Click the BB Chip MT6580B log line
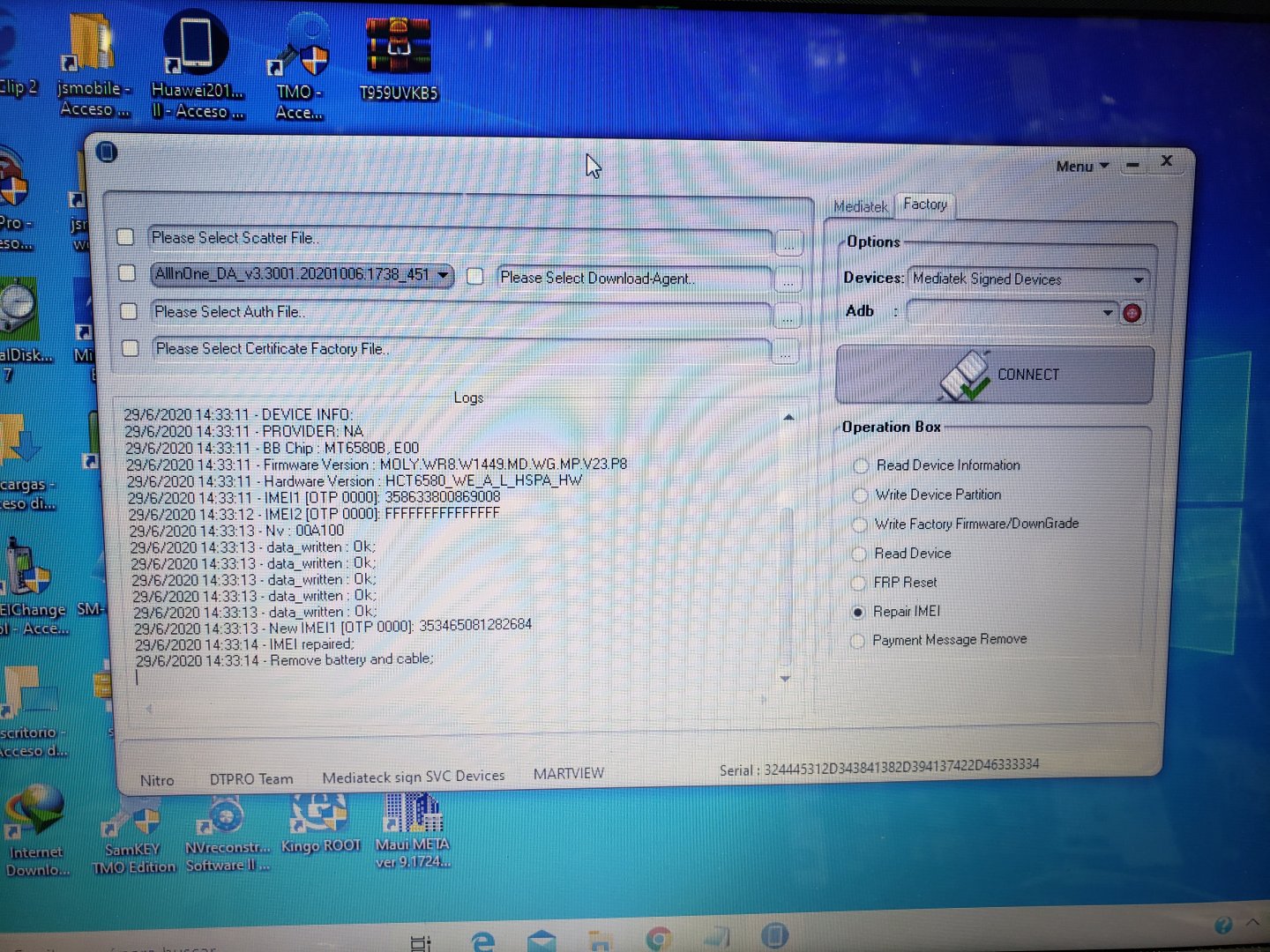 272,448
